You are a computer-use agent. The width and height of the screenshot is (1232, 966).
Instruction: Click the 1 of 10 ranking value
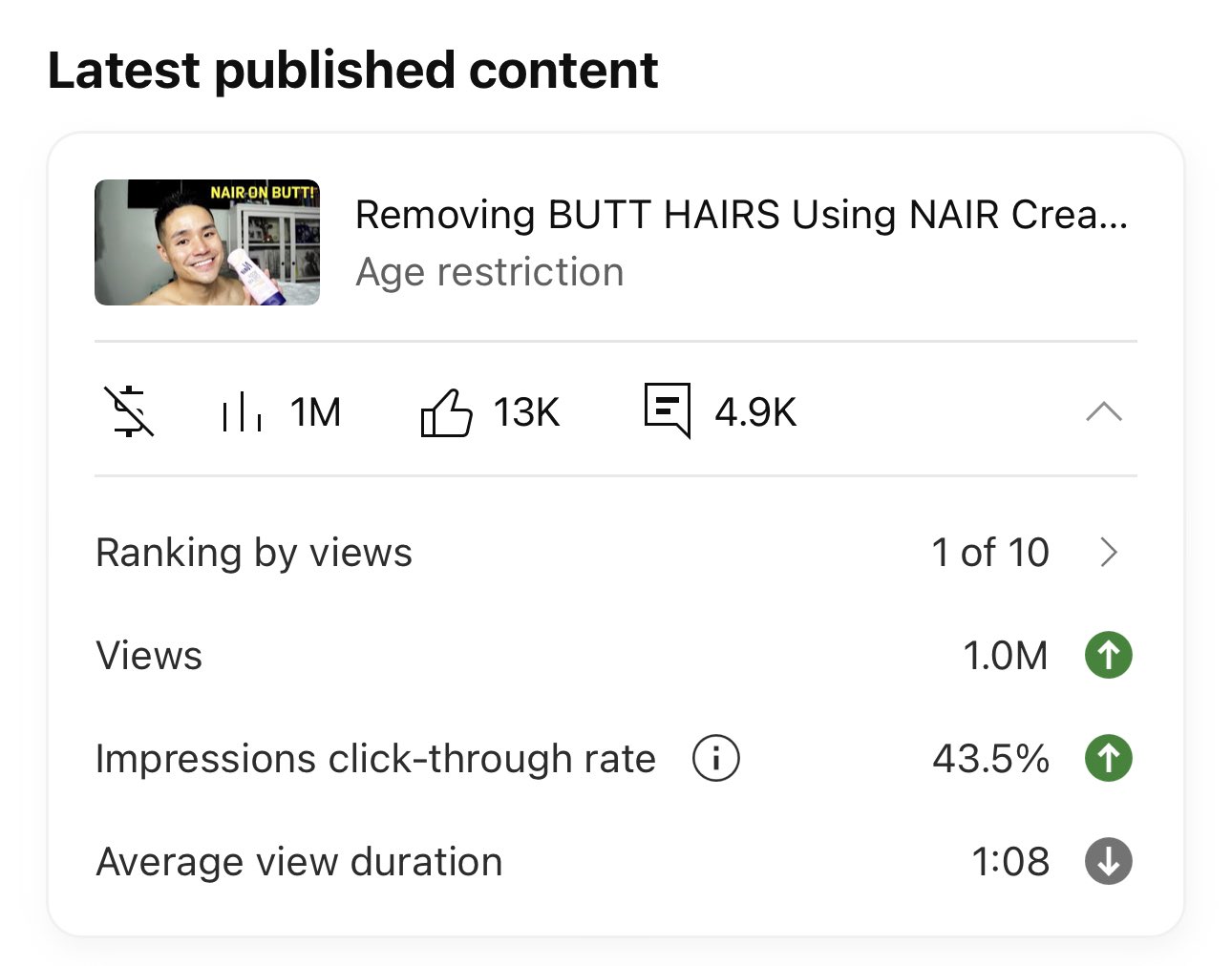point(990,553)
